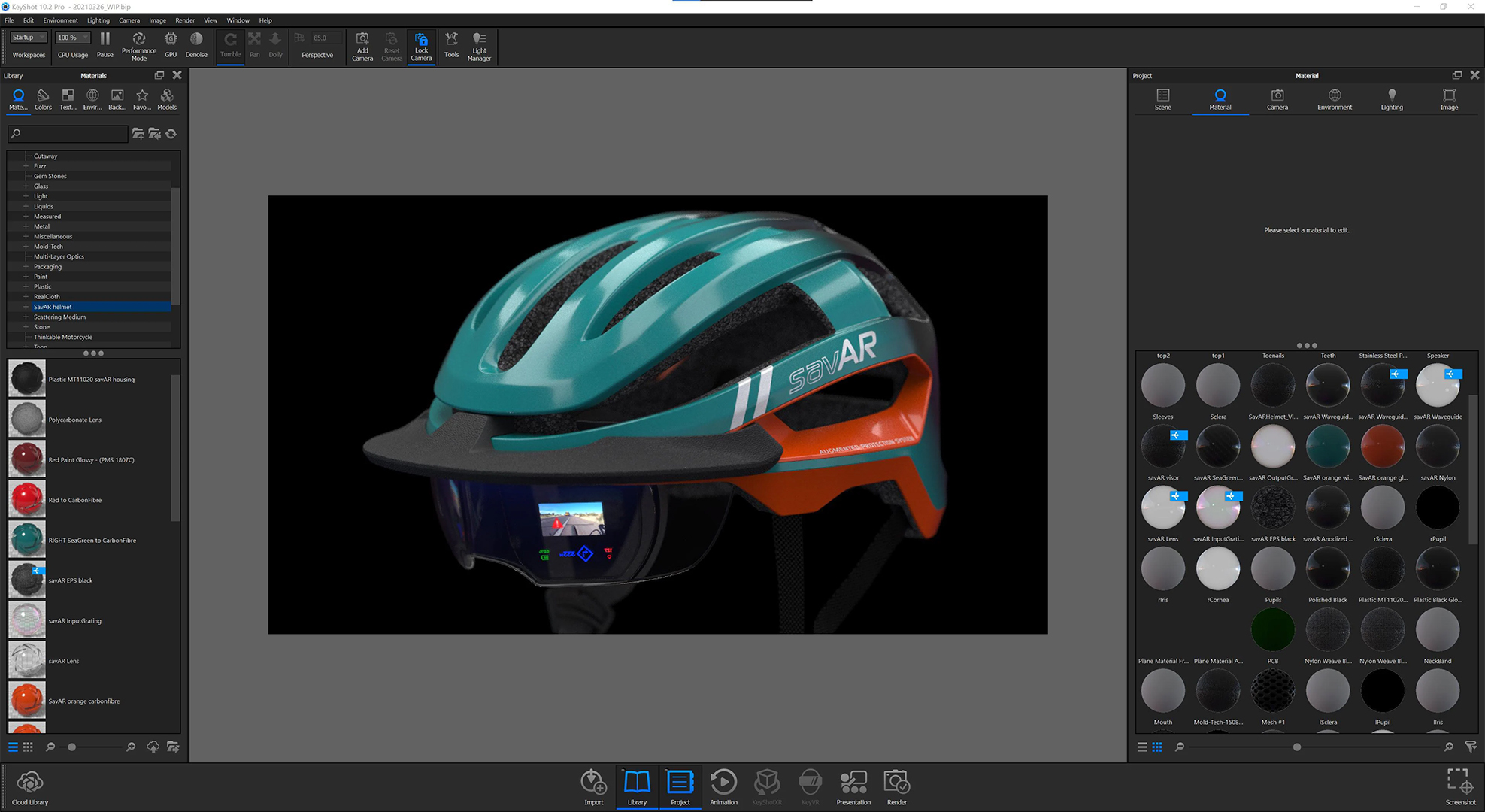Expand the Metal material folder

[26, 226]
